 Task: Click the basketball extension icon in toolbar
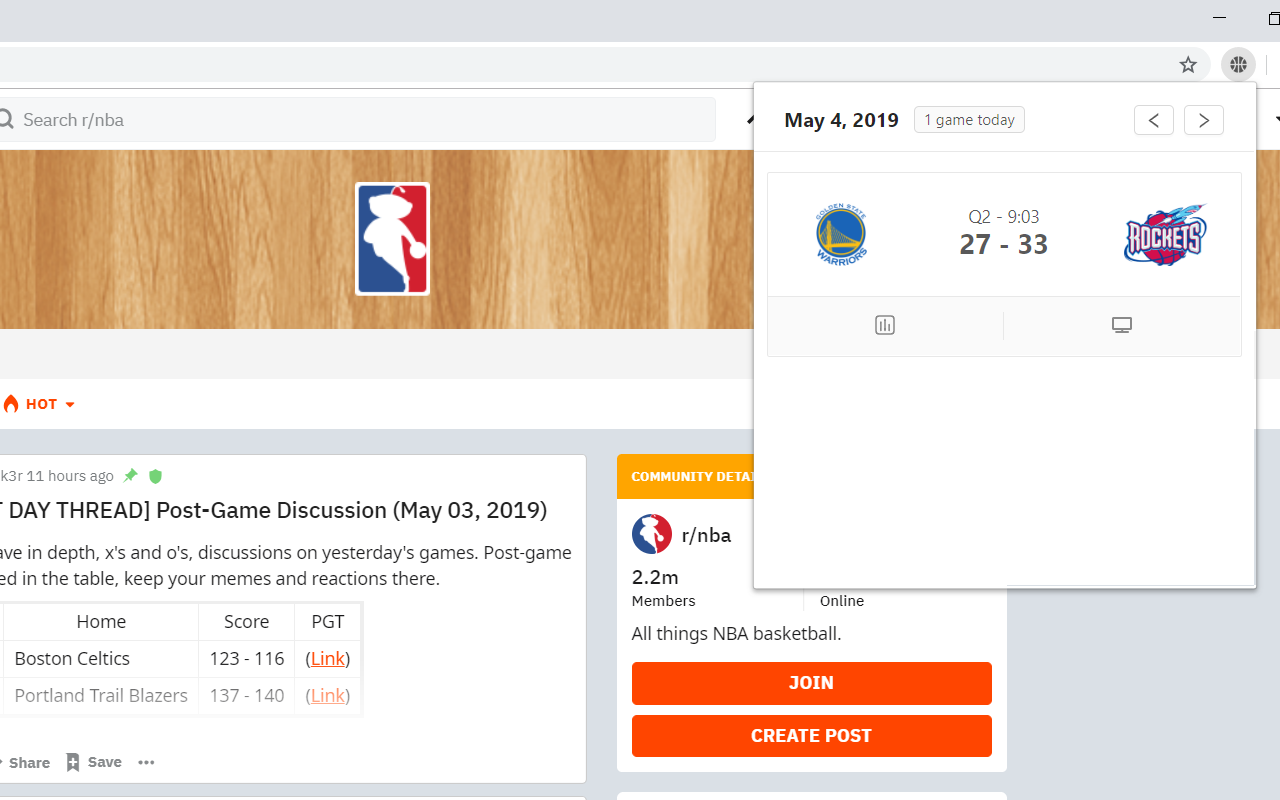(1238, 65)
